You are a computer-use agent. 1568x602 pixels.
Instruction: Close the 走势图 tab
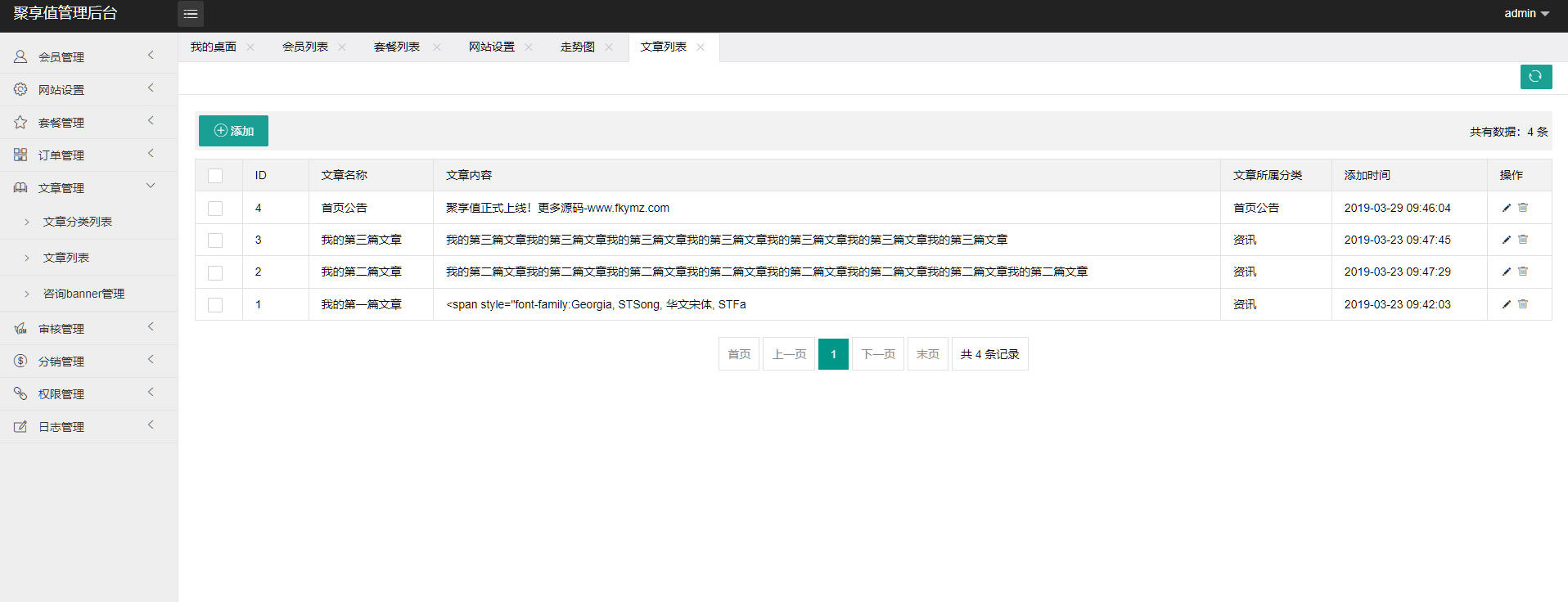(x=609, y=47)
